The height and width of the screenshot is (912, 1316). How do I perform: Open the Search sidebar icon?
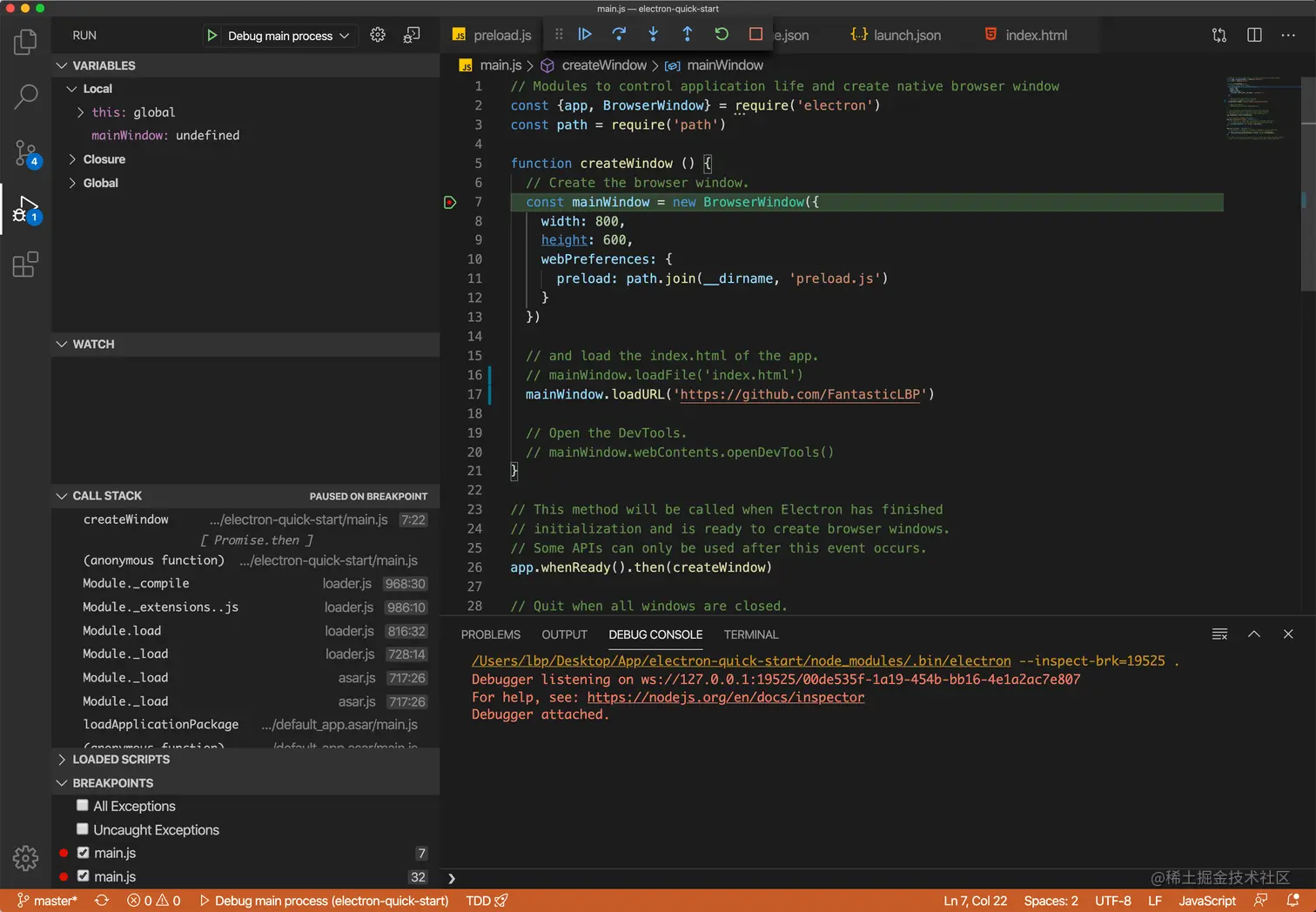point(25,97)
